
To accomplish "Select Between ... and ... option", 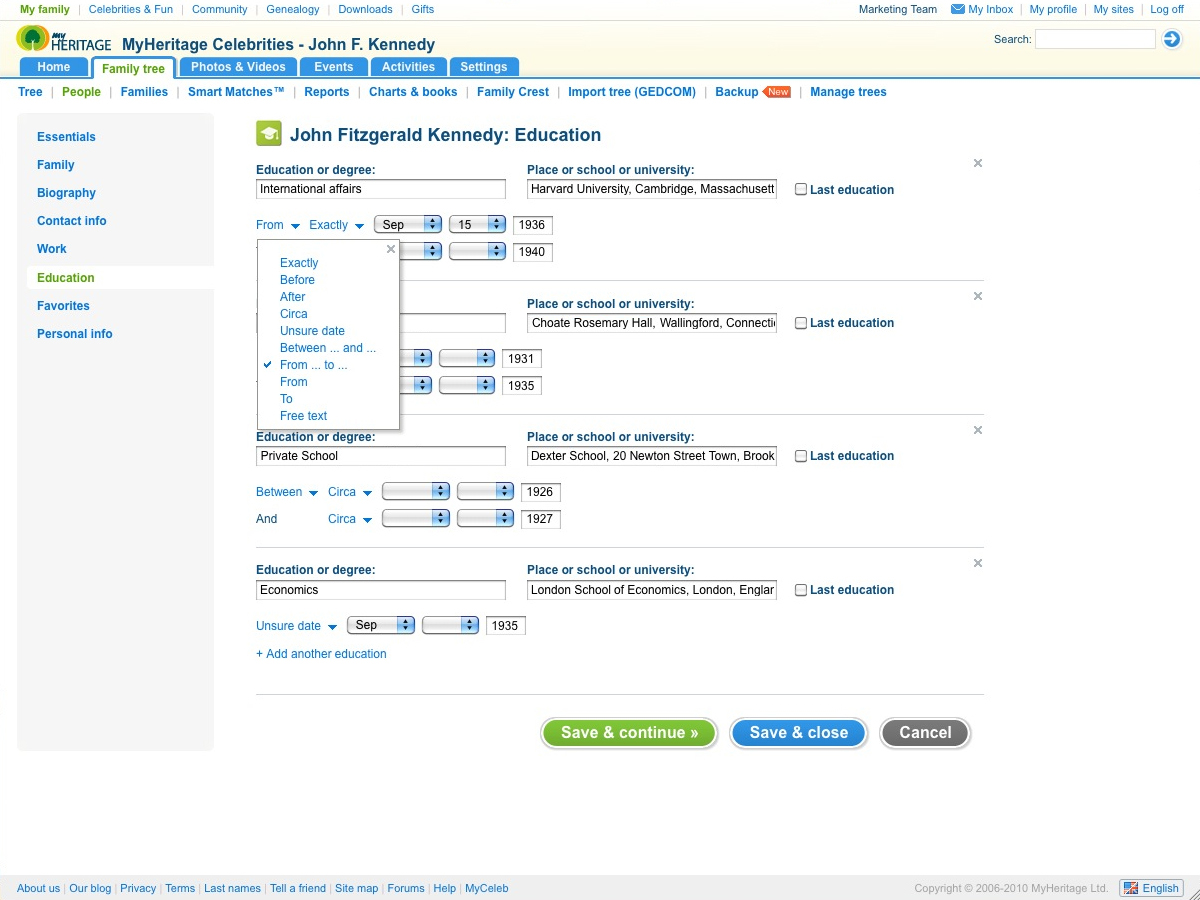I will point(328,348).
